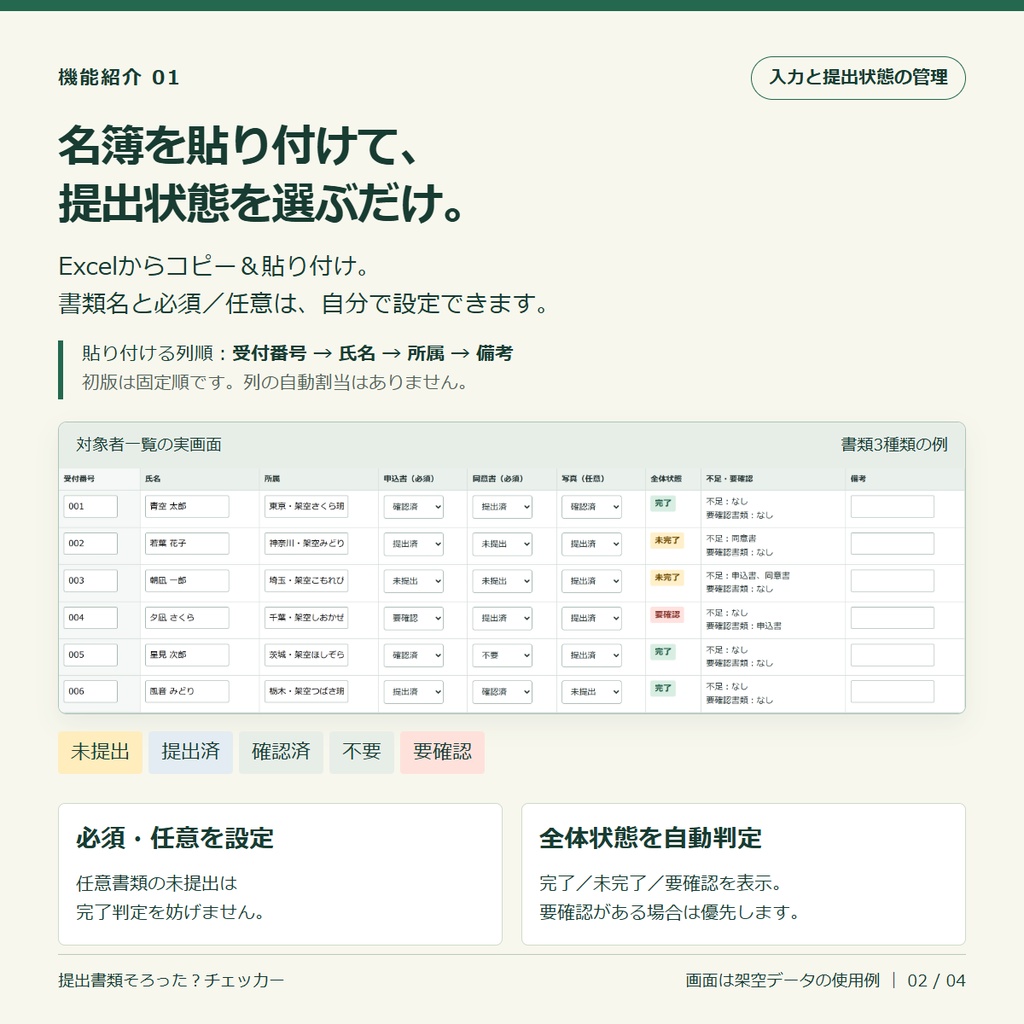Click the 提出済 legend chip
1024x1024 pixels.
pos(190,752)
